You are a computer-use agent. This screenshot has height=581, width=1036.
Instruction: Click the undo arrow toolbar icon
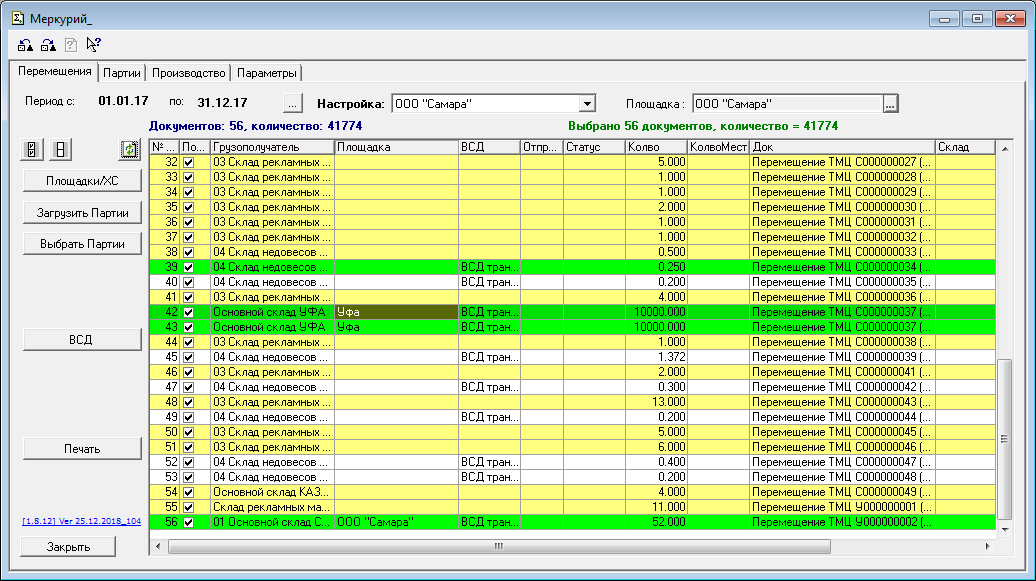25,45
